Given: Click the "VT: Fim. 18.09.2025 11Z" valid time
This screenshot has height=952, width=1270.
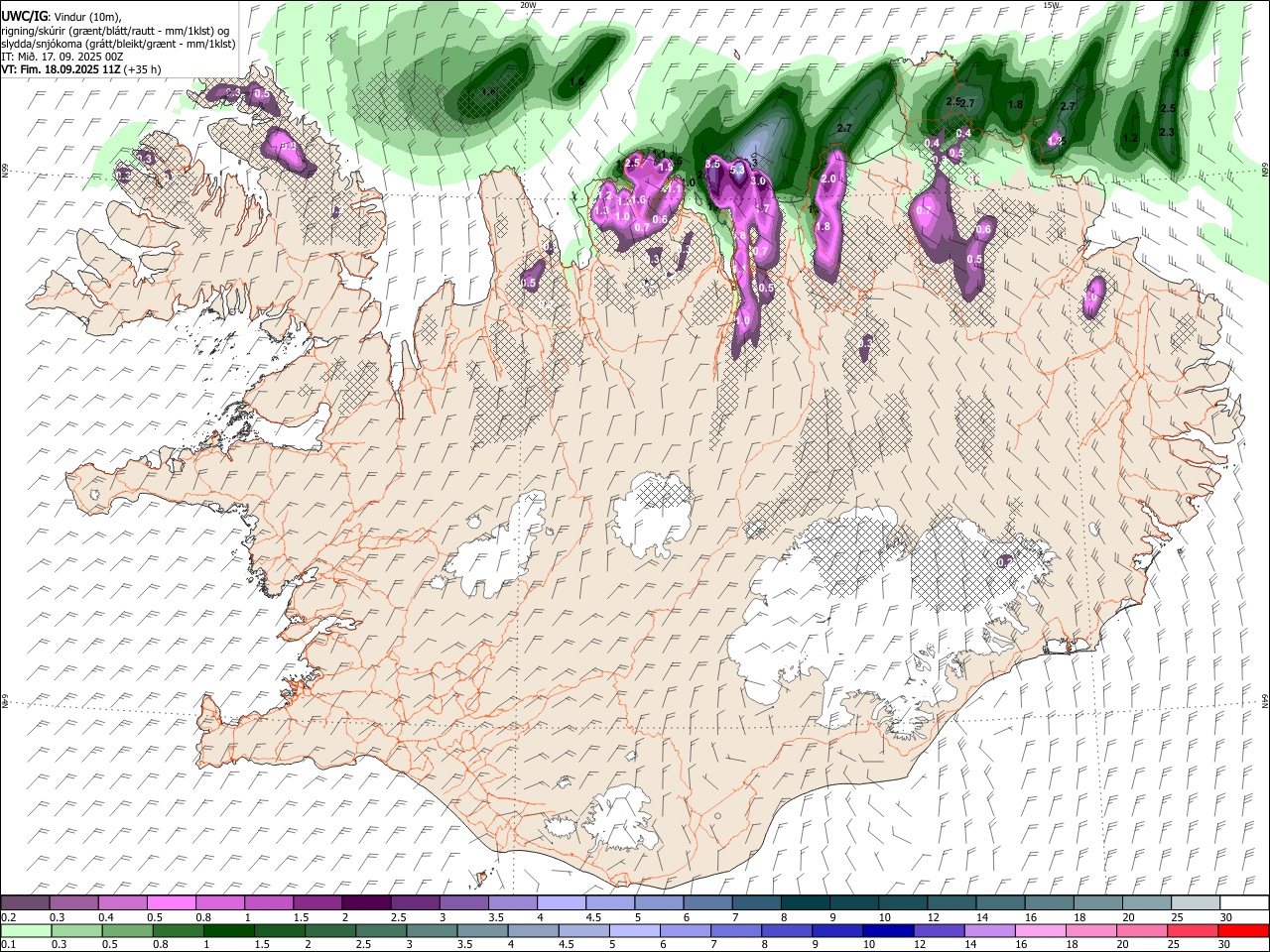Looking at the screenshot, I should [62, 69].
